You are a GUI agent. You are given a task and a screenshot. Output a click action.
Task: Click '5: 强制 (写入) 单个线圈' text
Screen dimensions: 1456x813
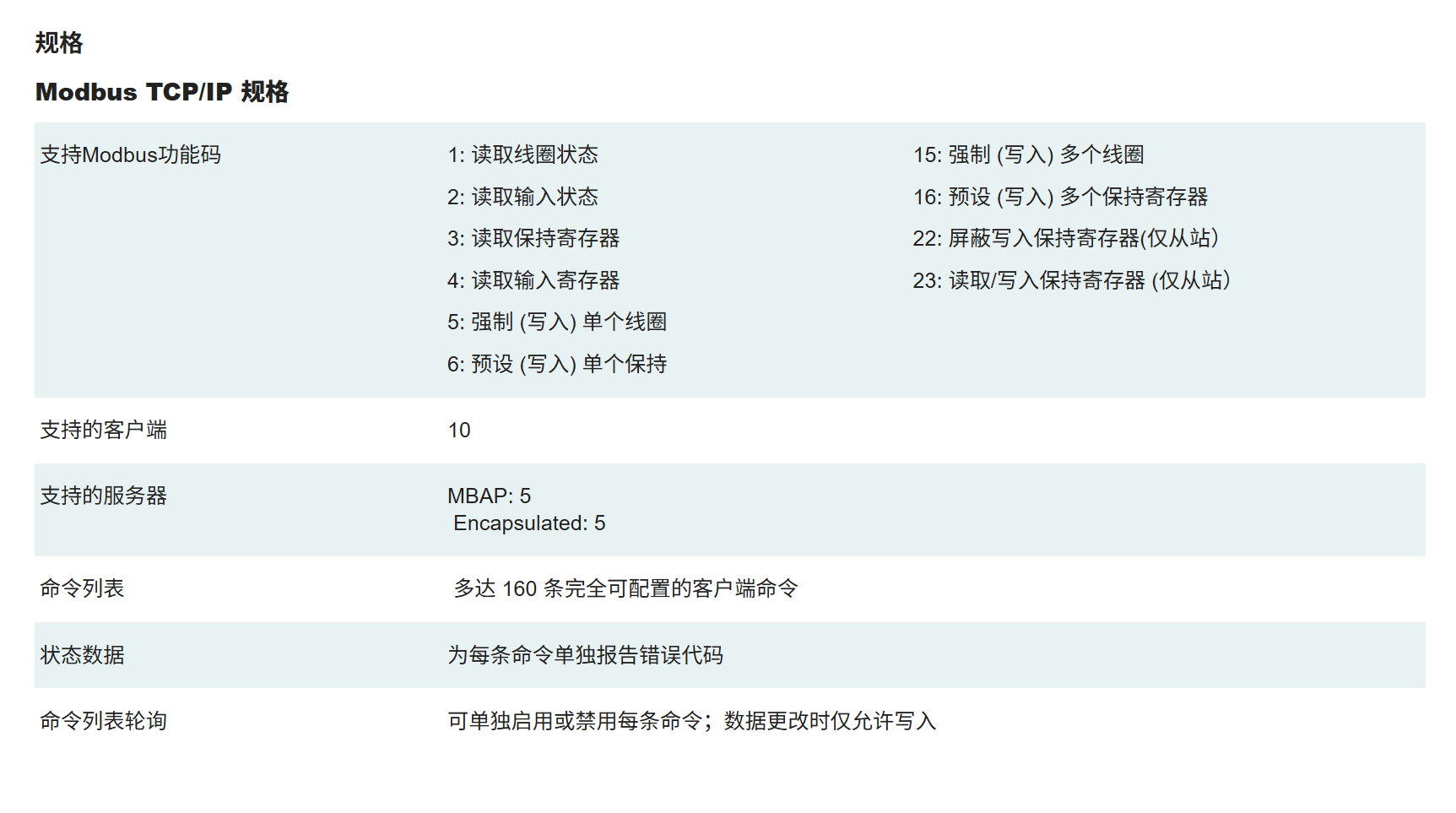tap(557, 322)
